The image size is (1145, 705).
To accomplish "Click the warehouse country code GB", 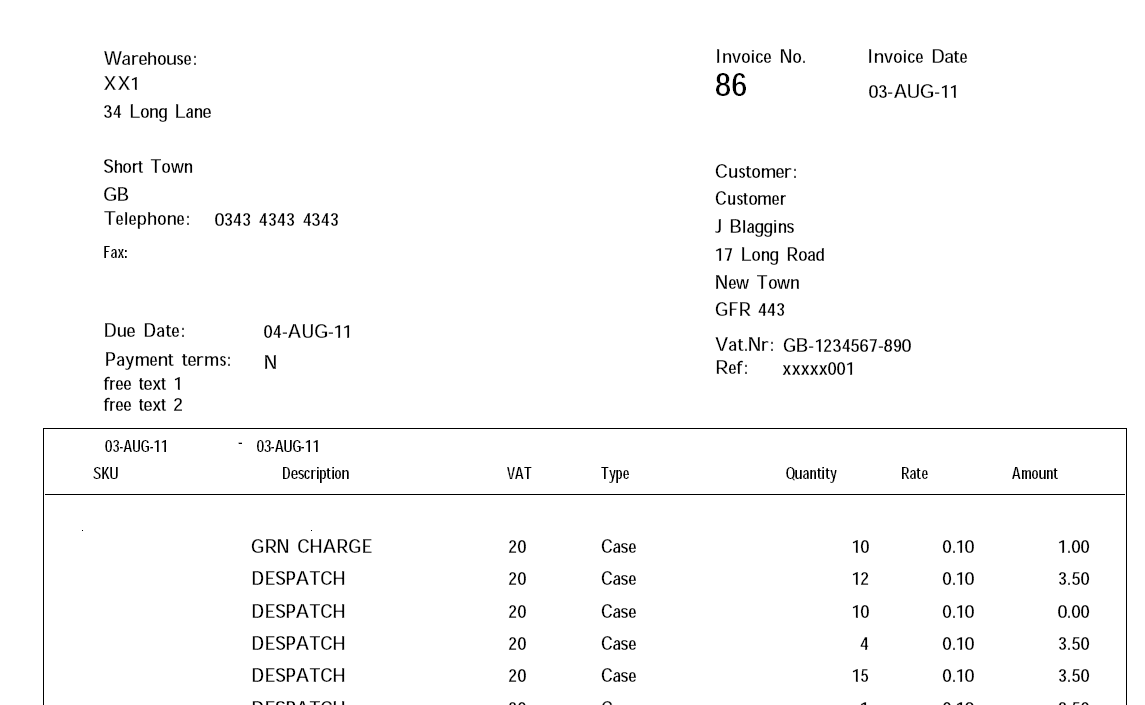I will pyautogui.click(x=116, y=195).
